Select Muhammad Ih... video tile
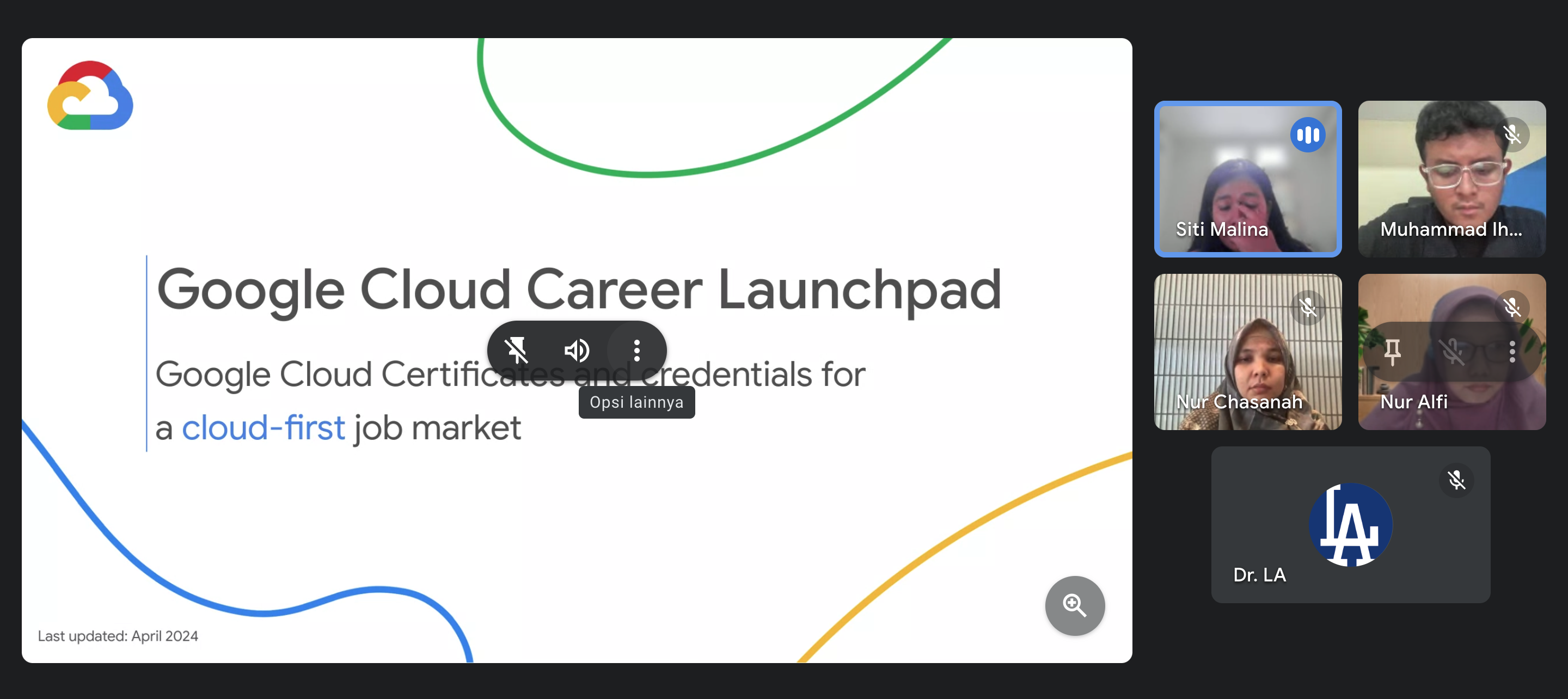This screenshot has height=699, width=1568. (x=1451, y=179)
